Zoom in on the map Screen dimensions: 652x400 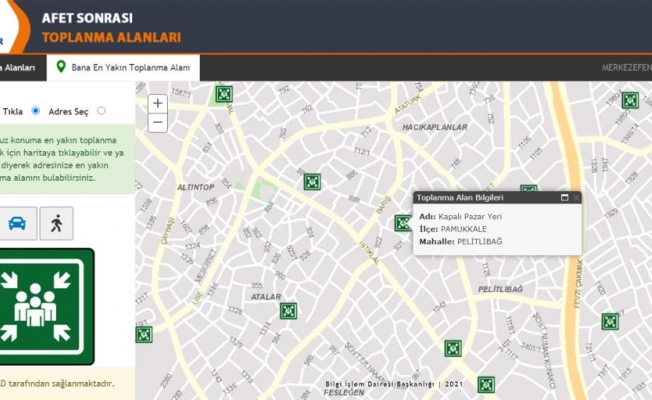(157, 103)
